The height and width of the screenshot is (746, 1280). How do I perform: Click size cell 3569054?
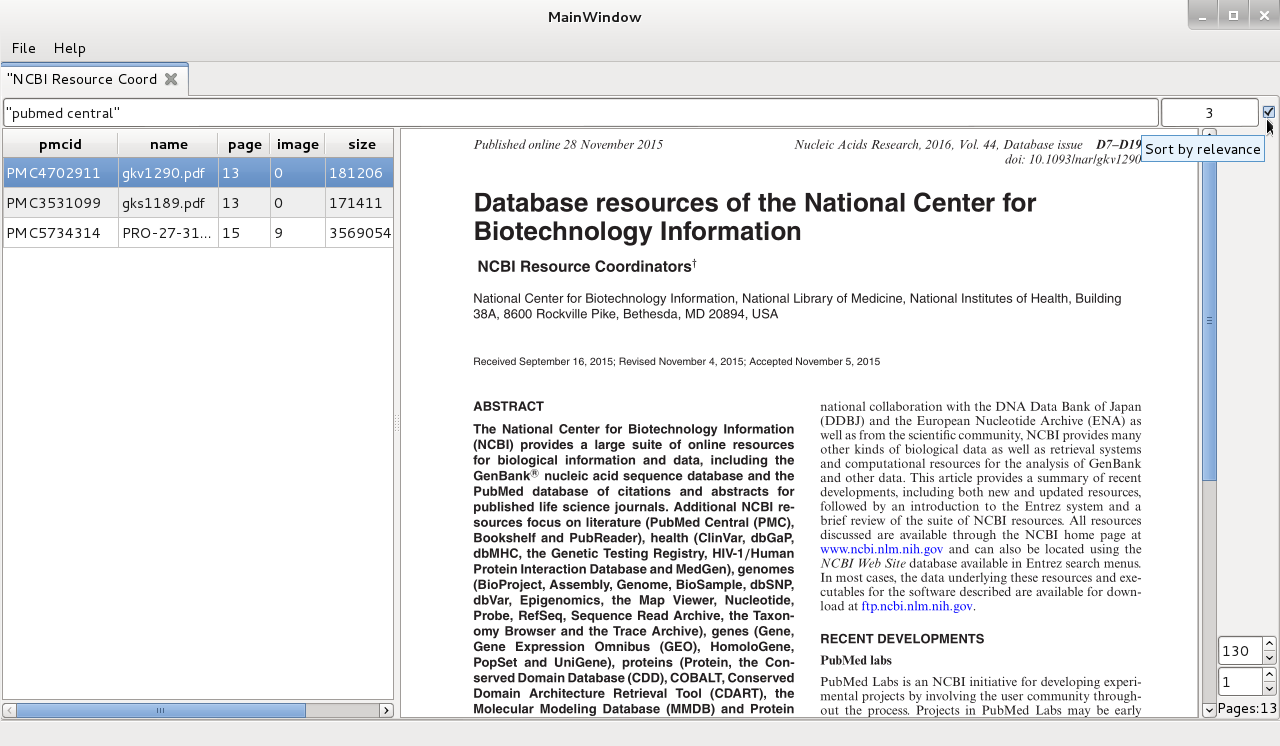(x=359, y=233)
